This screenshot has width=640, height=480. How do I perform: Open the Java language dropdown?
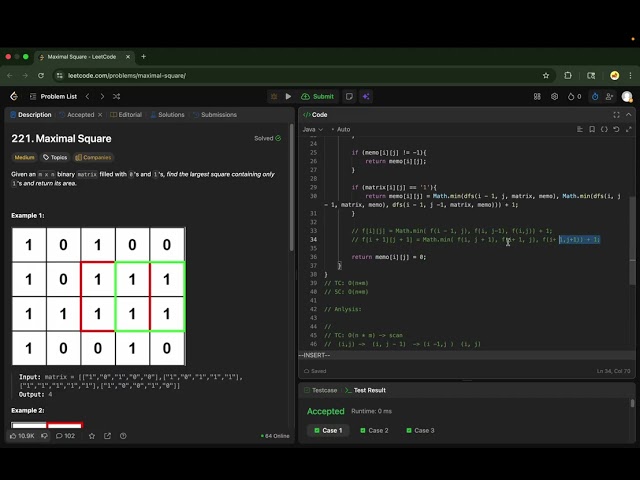pyautogui.click(x=313, y=129)
